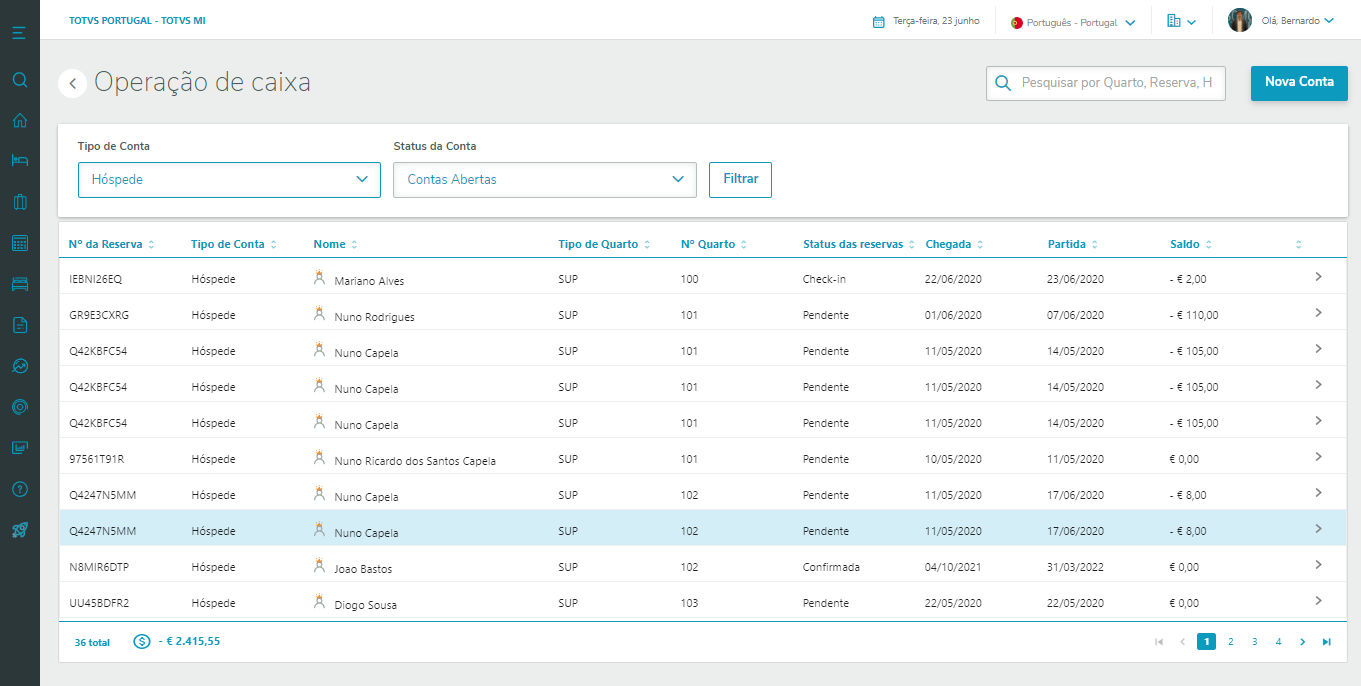Click the search by Quarto, Reserva field
Screen dimensions: 1361x686
click(1115, 84)
